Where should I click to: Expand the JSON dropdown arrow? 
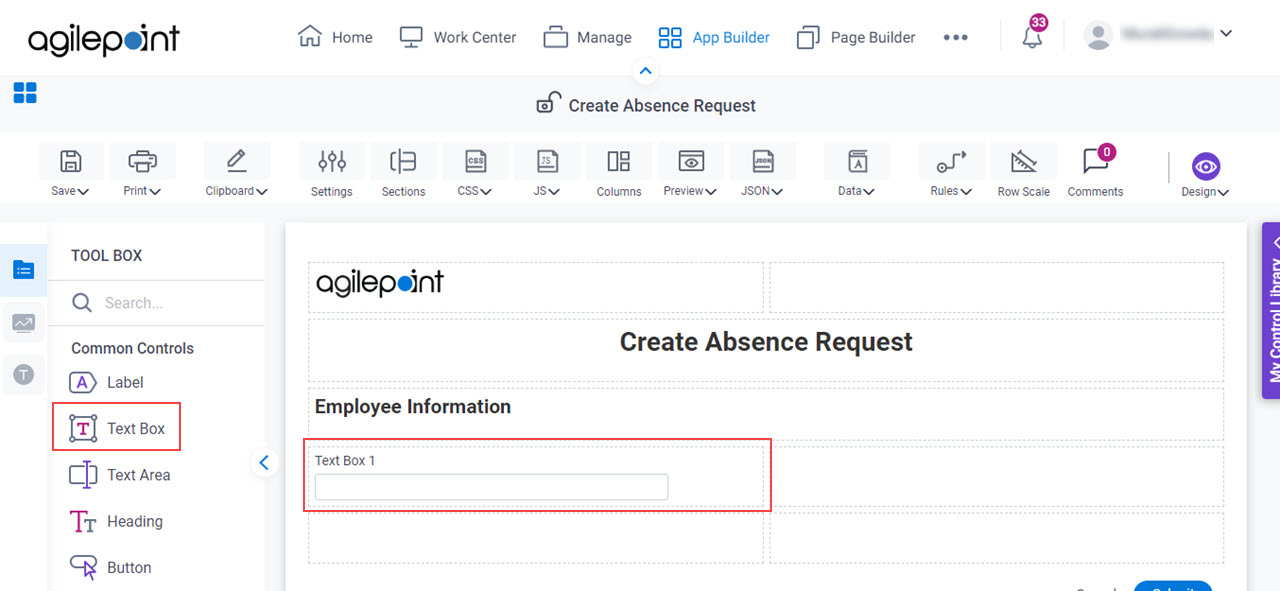point(777,191)
